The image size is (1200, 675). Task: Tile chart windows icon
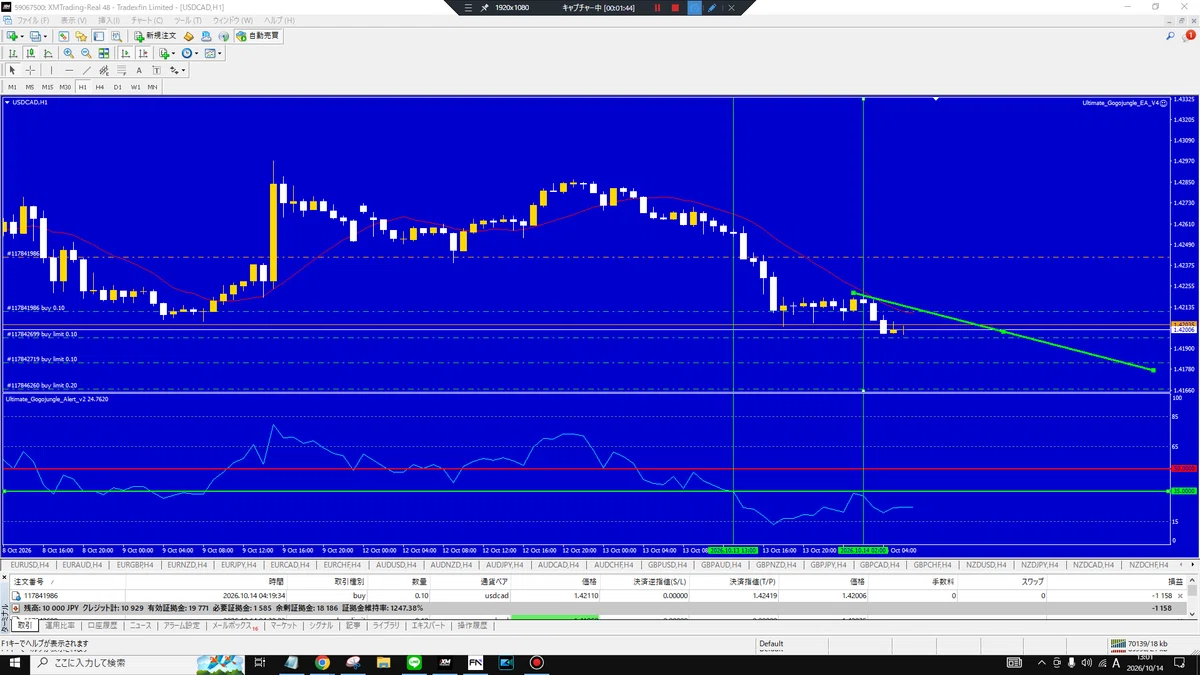[104, 53]
